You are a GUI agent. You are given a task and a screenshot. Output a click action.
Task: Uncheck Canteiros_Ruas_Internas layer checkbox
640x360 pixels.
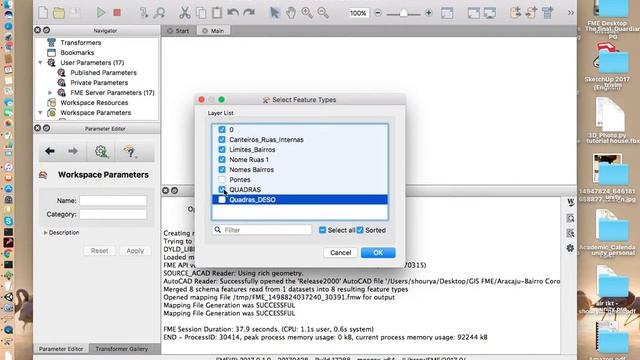(222, 140)
